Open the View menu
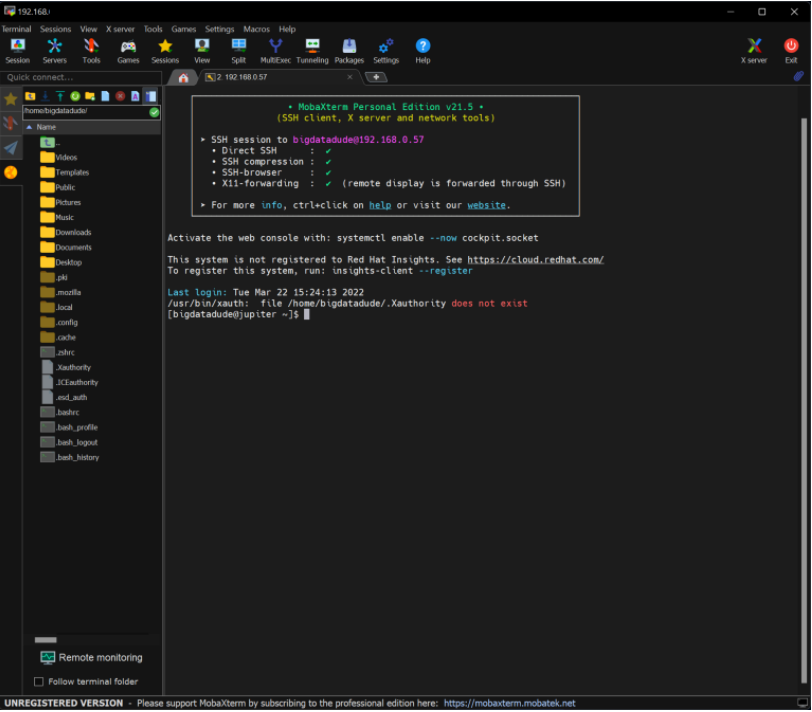812x712 pixels. click(x=89, y=29)
